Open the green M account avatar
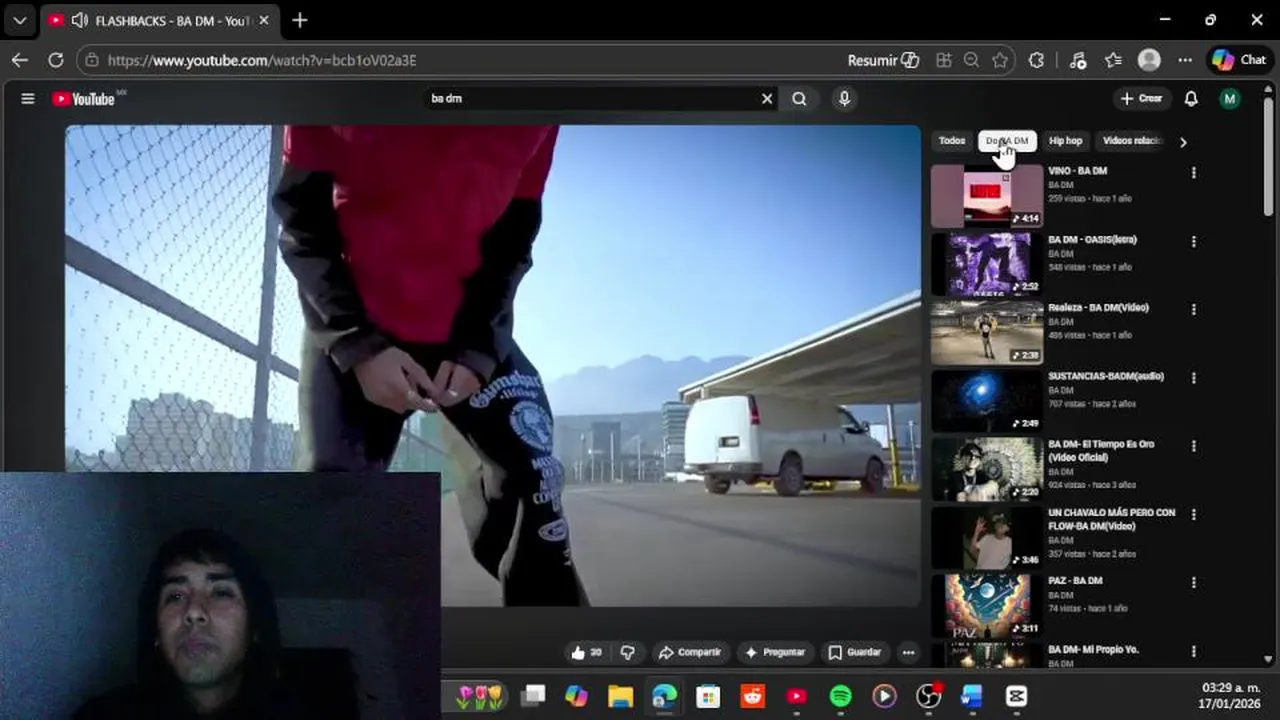This screenshot has width=1280, height=720. 1230,99
